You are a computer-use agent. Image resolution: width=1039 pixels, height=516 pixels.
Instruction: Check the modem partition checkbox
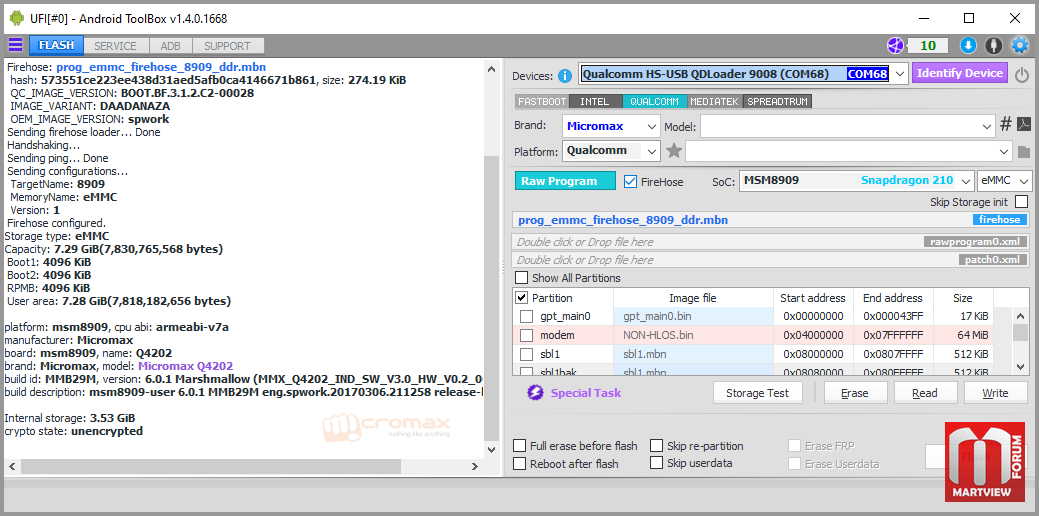pyautogui.click(x=526, y=335)
